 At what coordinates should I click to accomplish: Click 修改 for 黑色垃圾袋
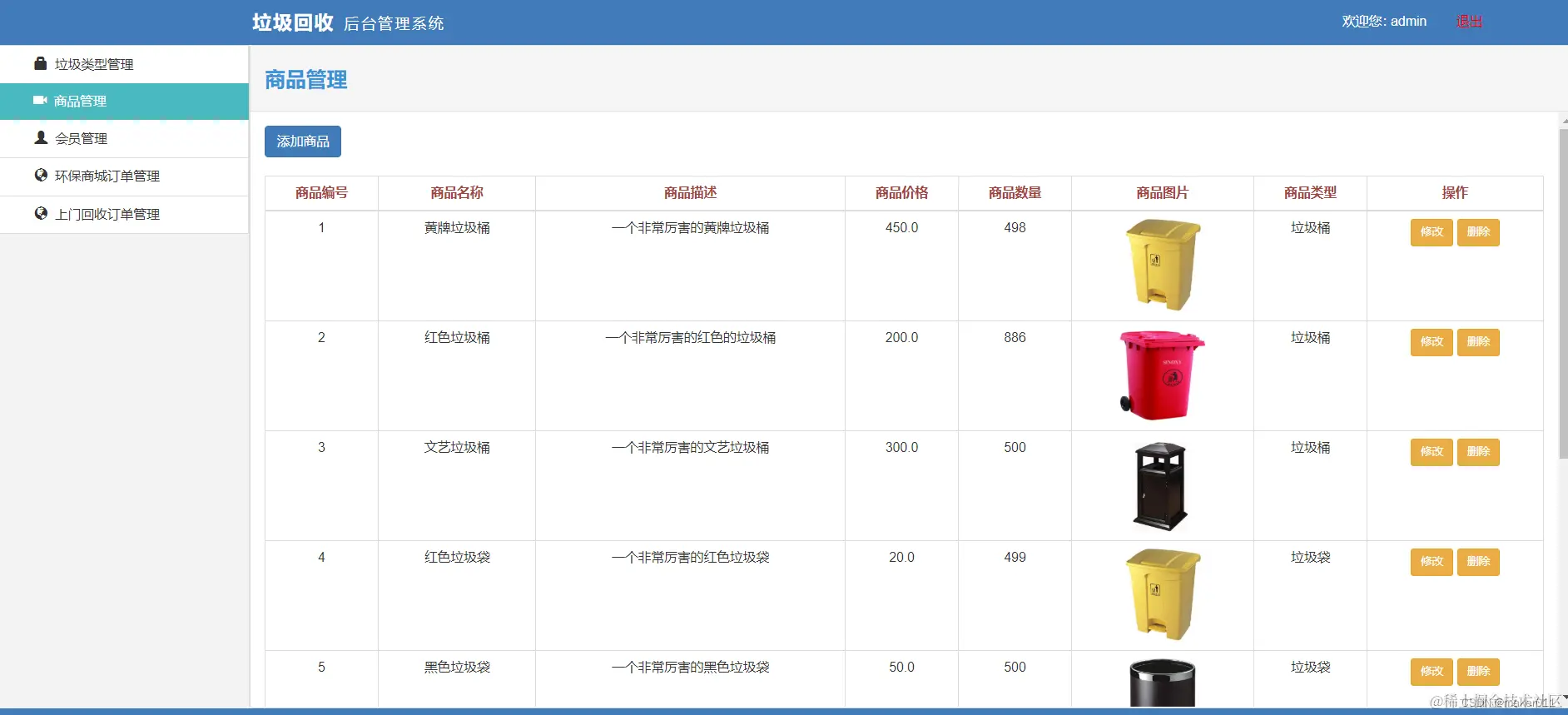1432,672
